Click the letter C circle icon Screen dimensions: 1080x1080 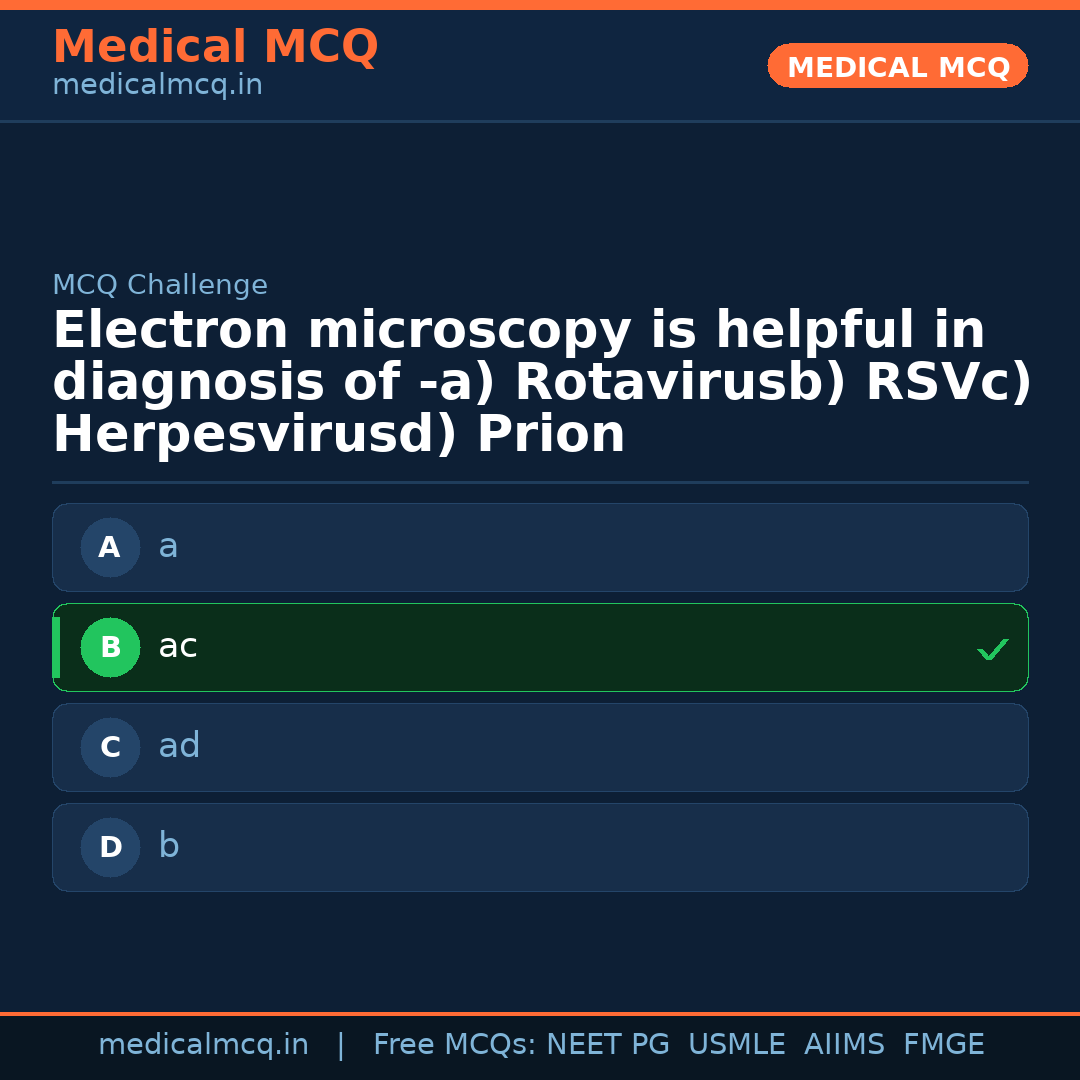point(110,747)
